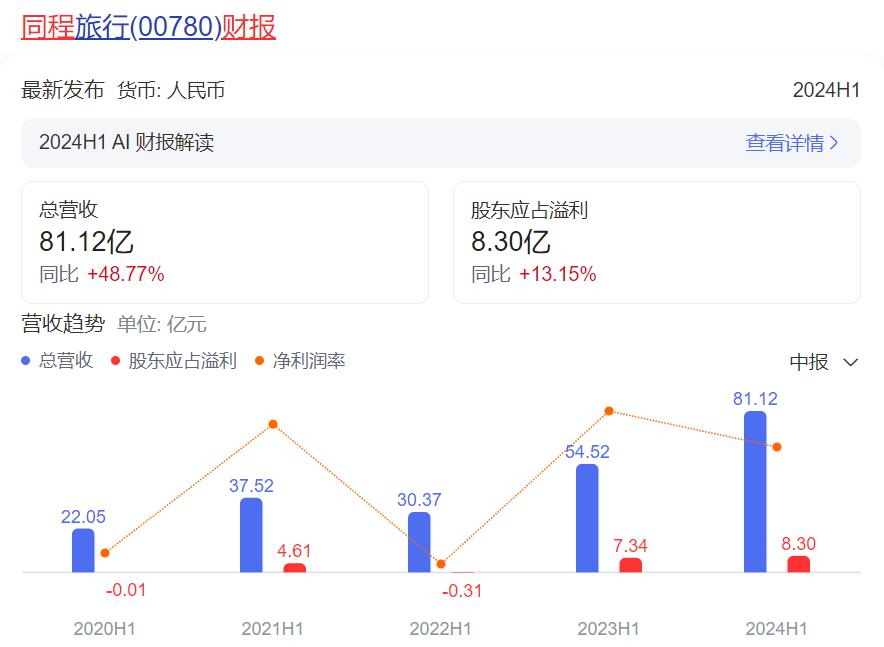Select the 股东应占溢利 8.30亿 summary card
The image size is (884, 647).
(x=657, y=242)
